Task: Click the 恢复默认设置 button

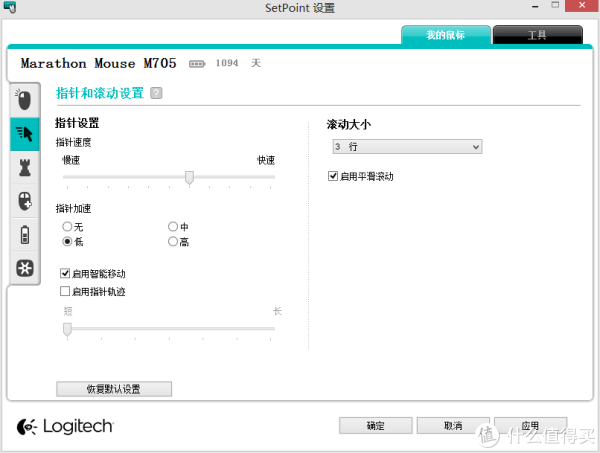Action: [114, 389]
